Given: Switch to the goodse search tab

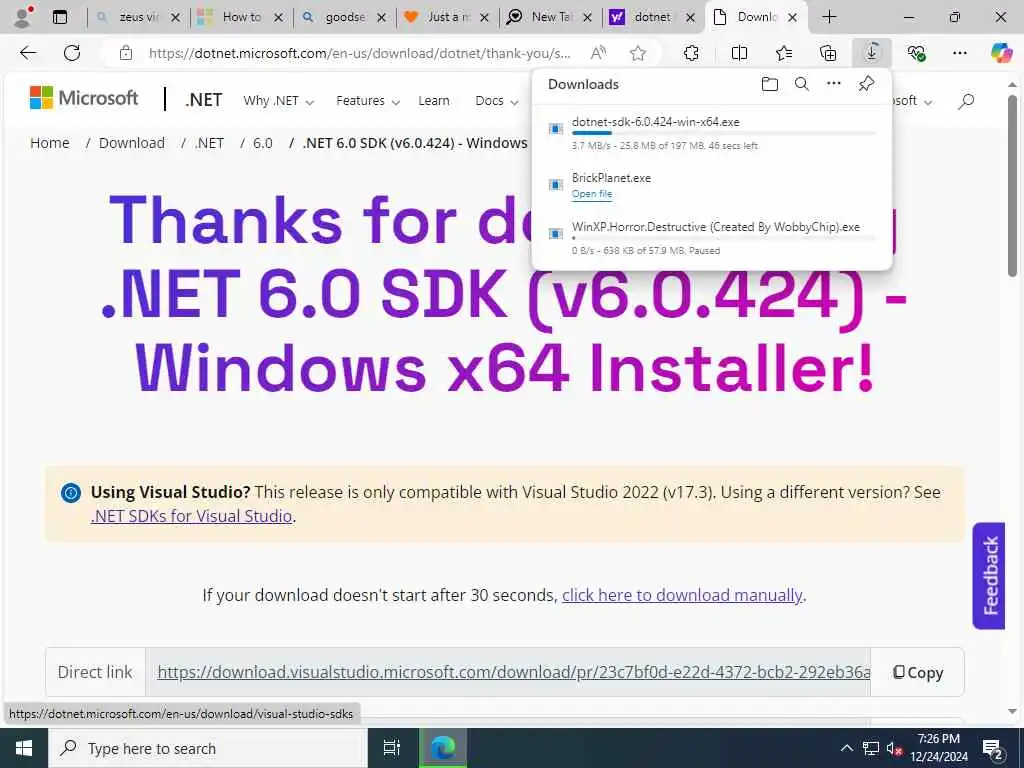Looking at the screenshot, I should click(344, 17).
